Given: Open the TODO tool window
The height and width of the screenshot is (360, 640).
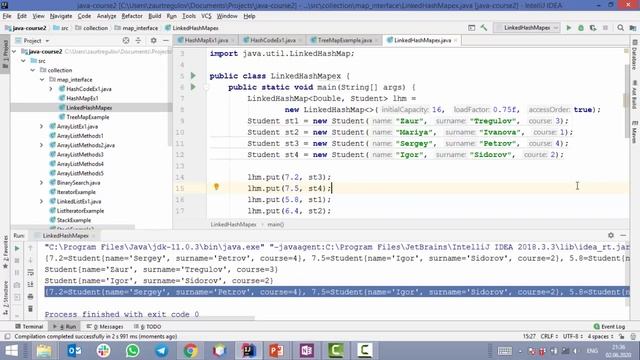Looking at the screenshot, I should pyautogui.click(x=148, y=327).
